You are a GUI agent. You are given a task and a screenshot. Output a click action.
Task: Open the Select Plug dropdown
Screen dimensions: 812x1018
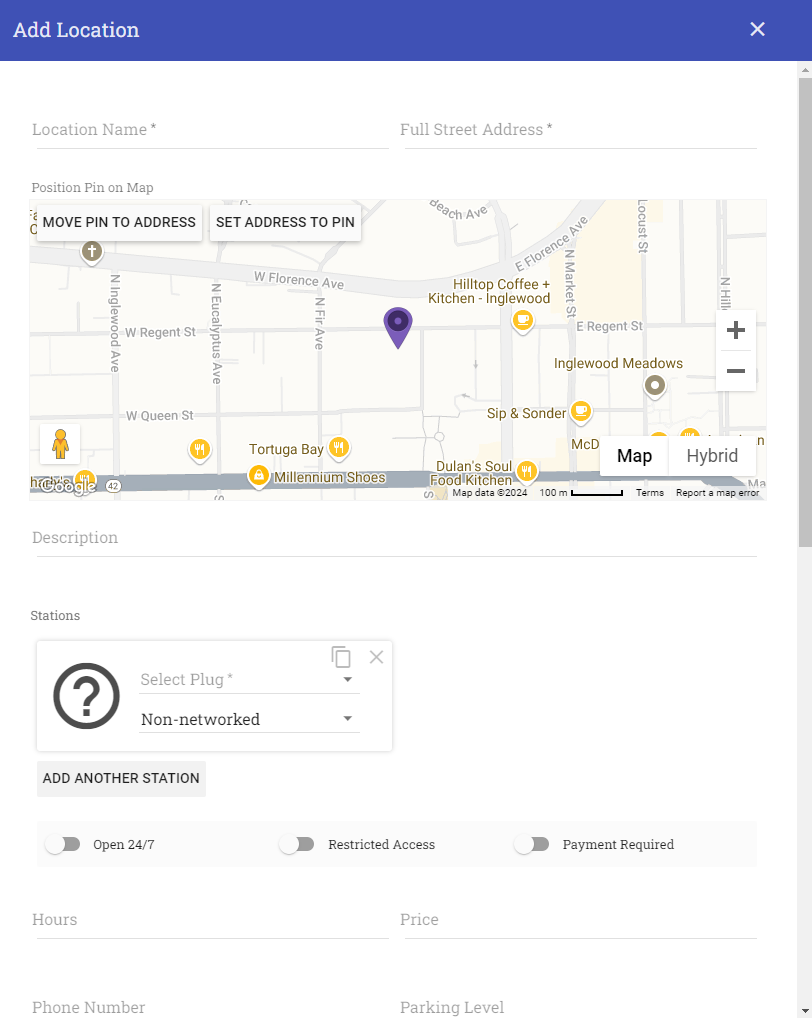coord(248,680)
